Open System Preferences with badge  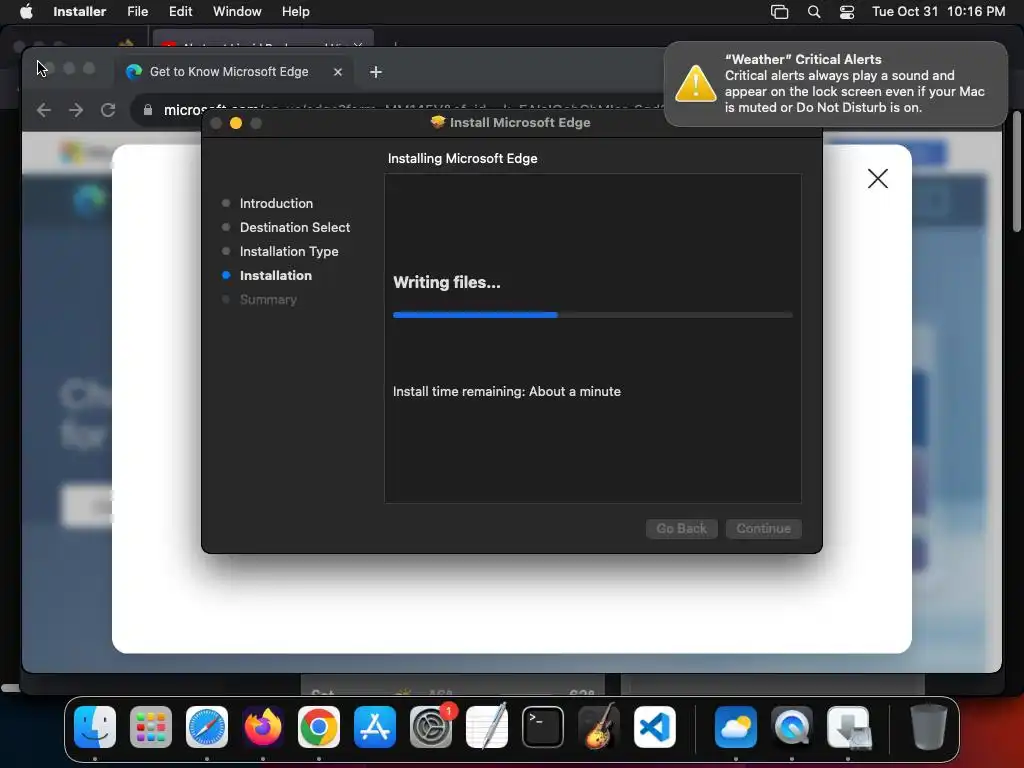coord(431,727)
